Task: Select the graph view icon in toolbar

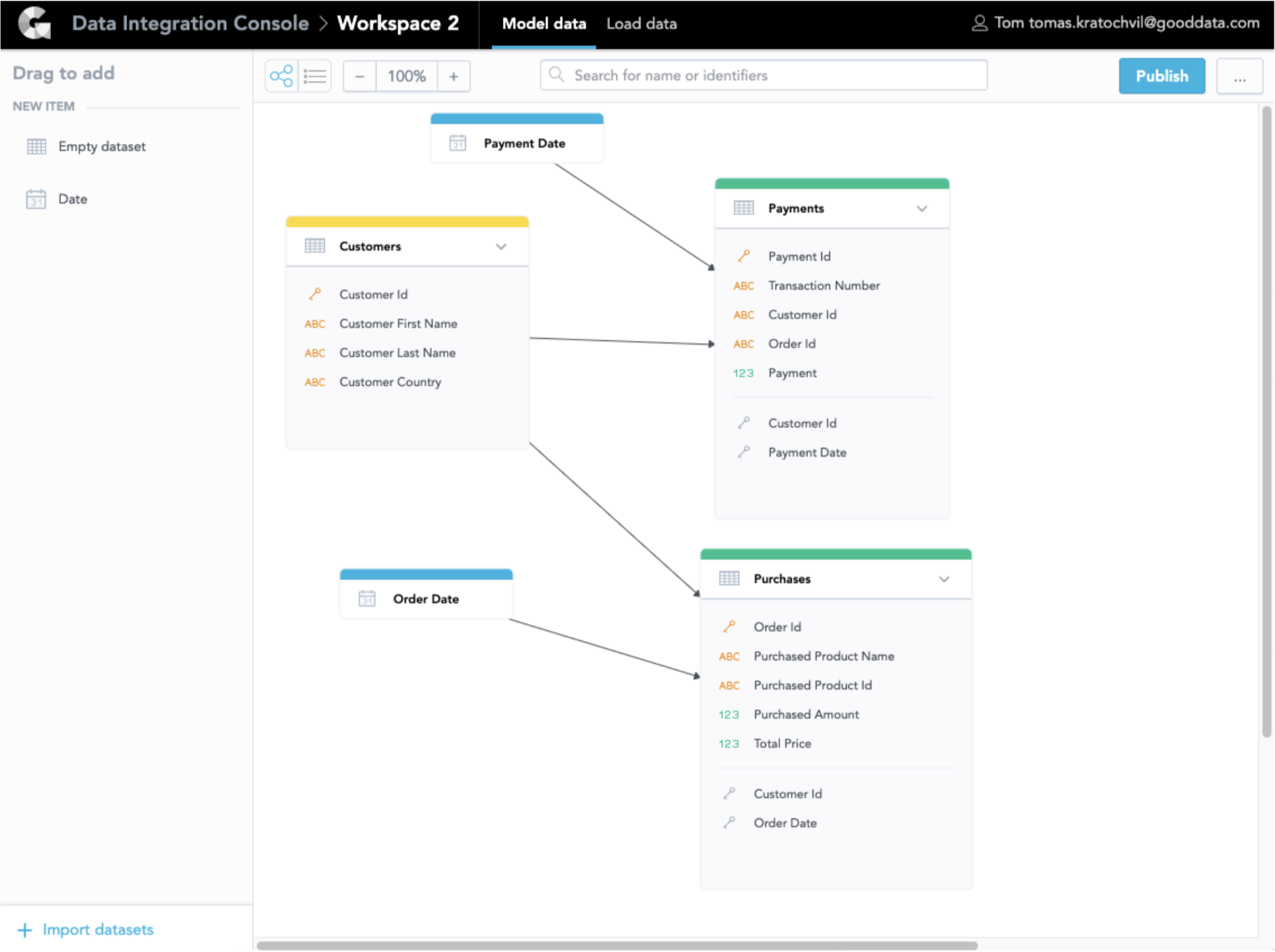Action: point(281,76)
